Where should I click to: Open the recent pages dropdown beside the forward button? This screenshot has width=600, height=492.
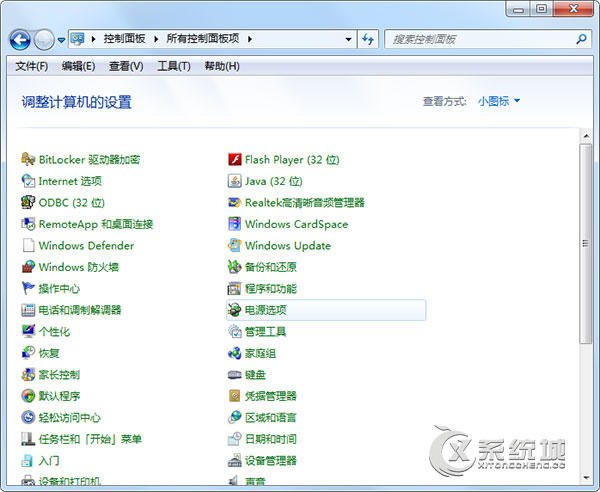click(x=62, y=40)
